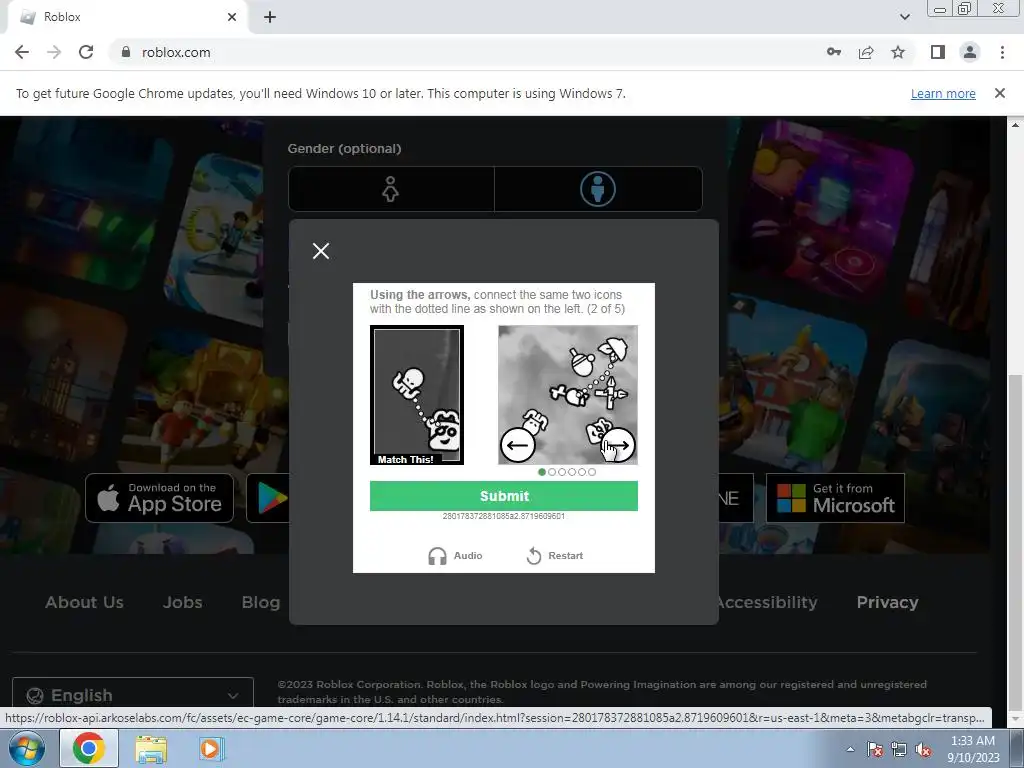Close the Roblox tab
Screen dimensions: 1024x768
(x=232, y=17)
